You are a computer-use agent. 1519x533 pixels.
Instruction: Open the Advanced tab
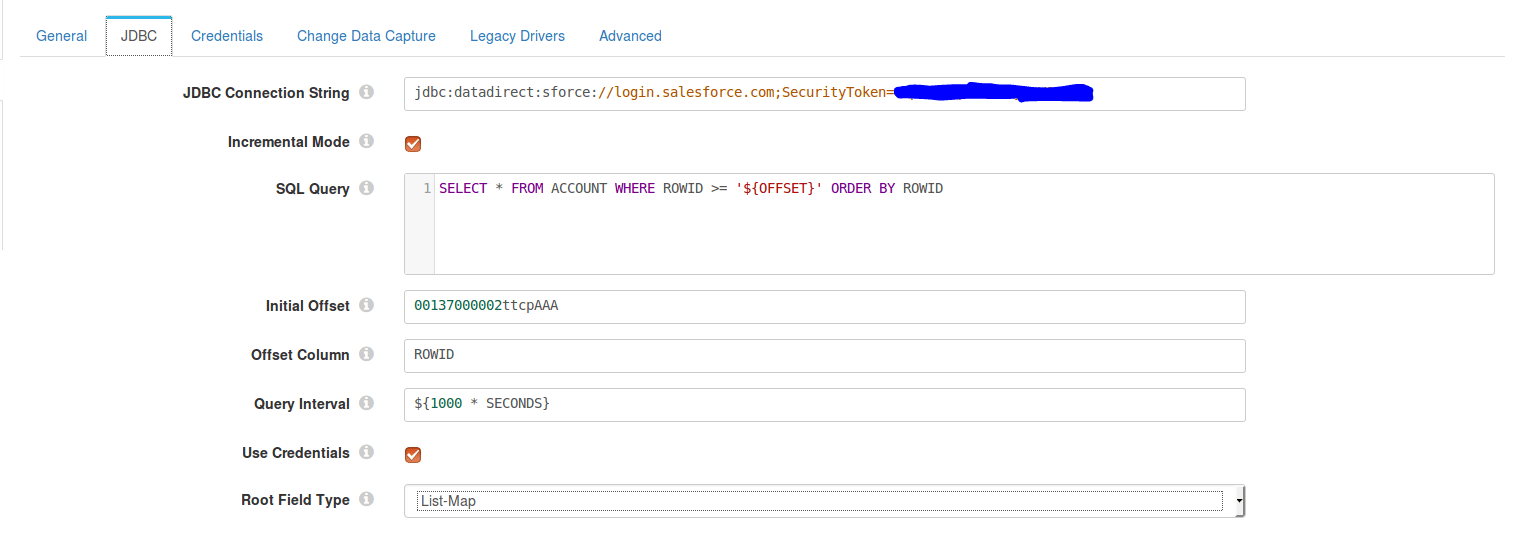pyautogui.click(x=630, y=36)
